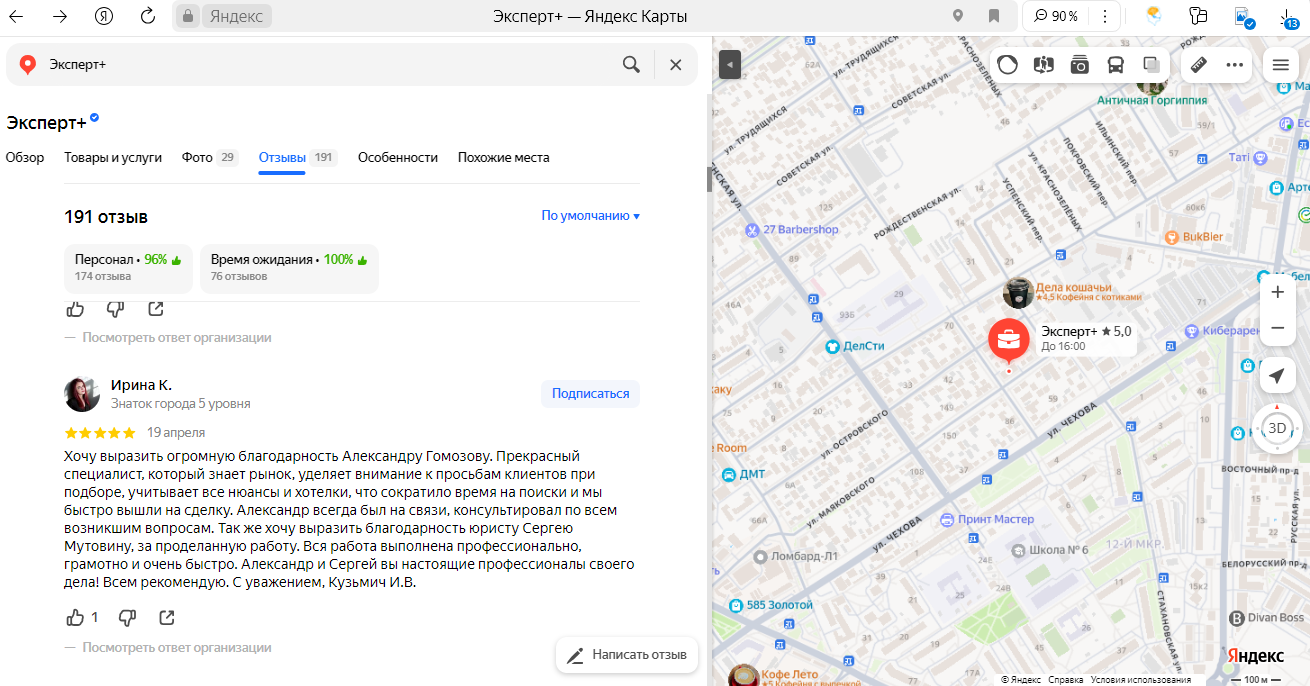
Task: Toggle 3D map view
Action: click(1277, 428)
